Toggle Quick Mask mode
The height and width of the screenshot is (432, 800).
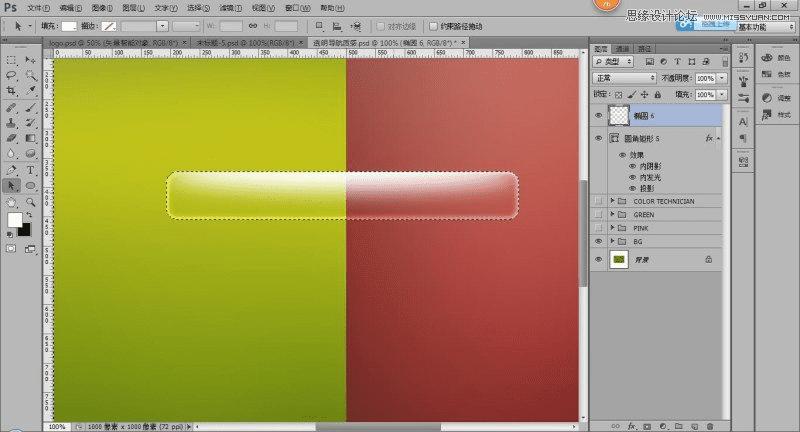pyautogui.click(x=11, y=249)
